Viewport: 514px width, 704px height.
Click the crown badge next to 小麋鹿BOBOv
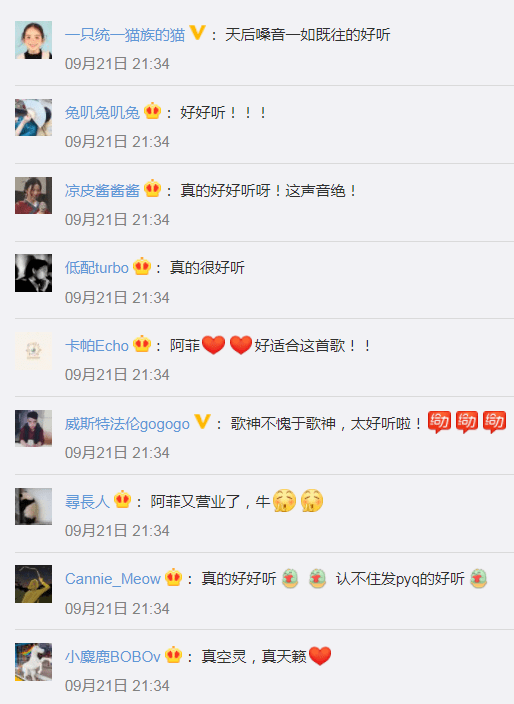point(173,656)
